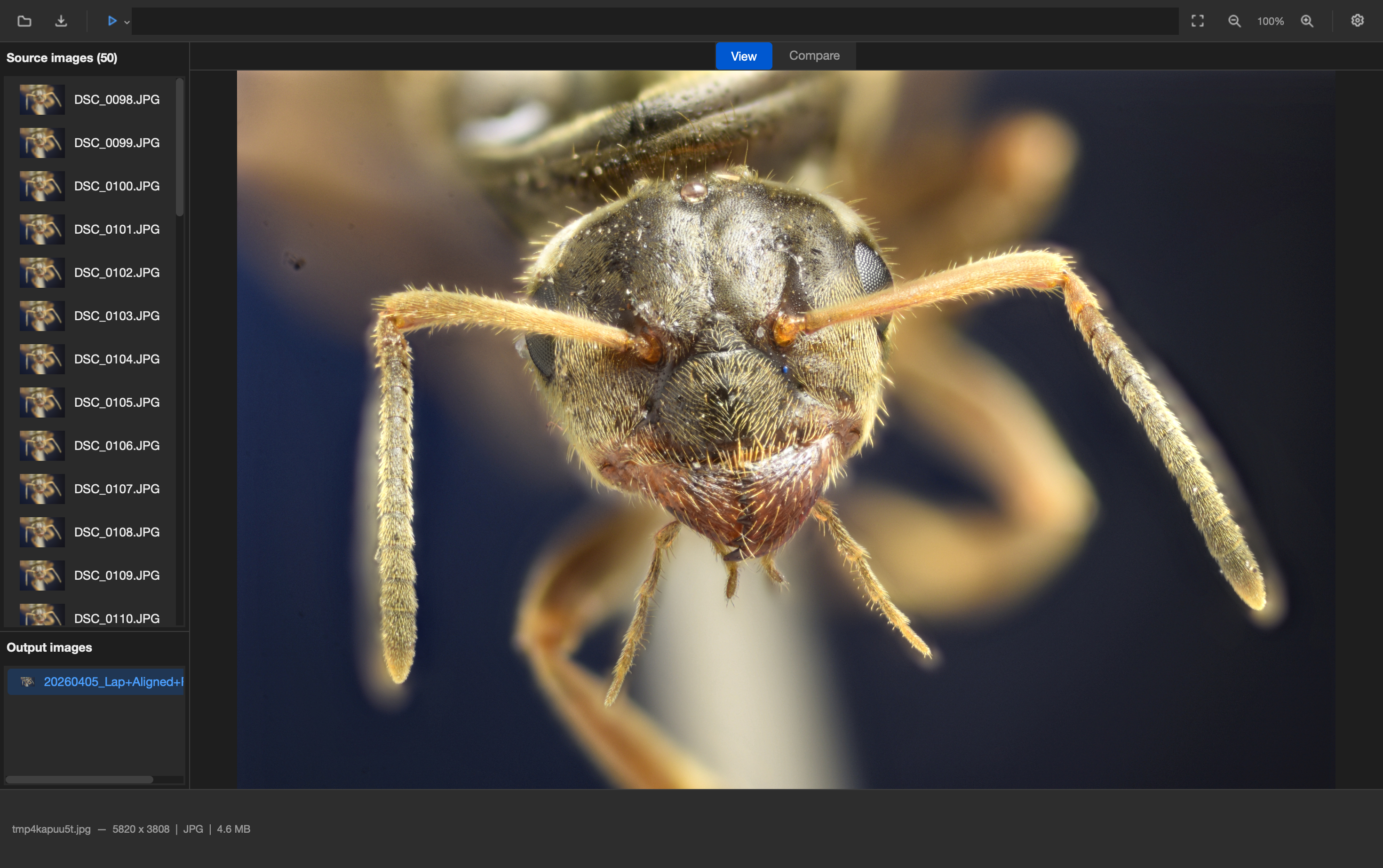
Task: Toggle fullscreen view icon
Action: pos(1198,21)
